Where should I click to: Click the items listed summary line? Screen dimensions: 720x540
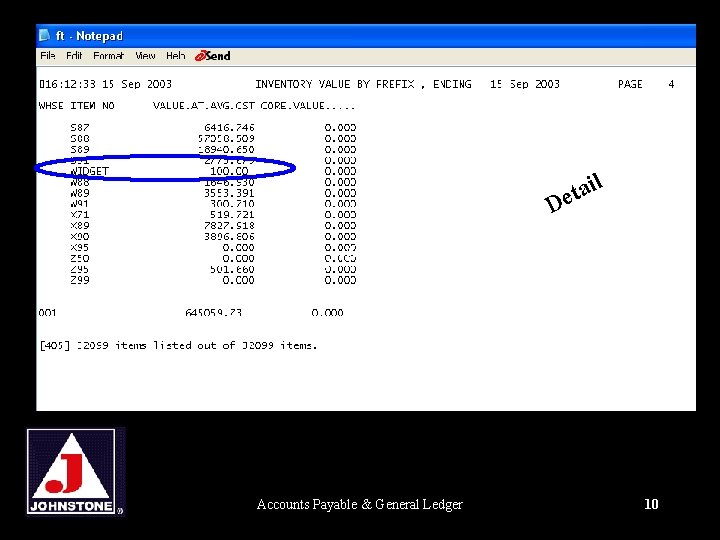[x=178, y=345]
